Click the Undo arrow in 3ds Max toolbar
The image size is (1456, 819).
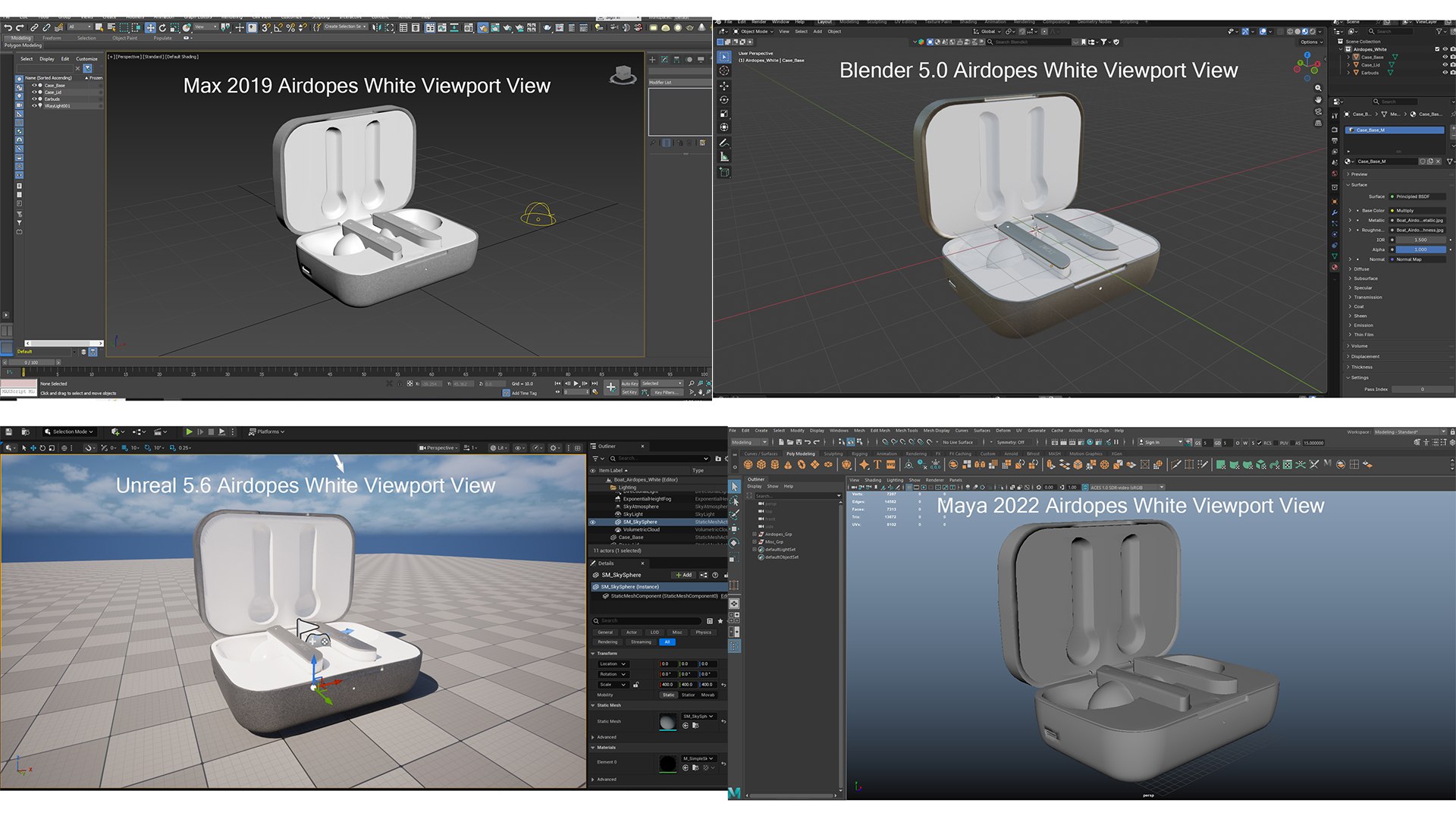(8, 27)
